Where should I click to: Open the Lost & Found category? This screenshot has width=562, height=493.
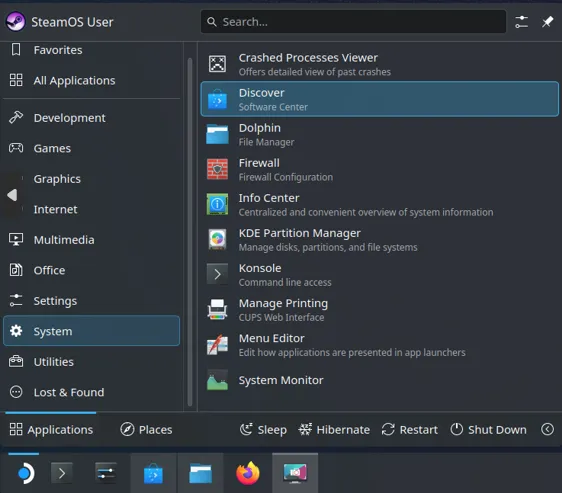[x=91, y=392]
